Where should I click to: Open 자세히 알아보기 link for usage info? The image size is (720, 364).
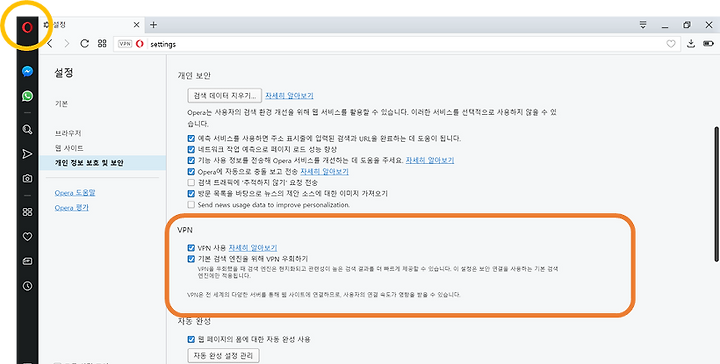430,160
